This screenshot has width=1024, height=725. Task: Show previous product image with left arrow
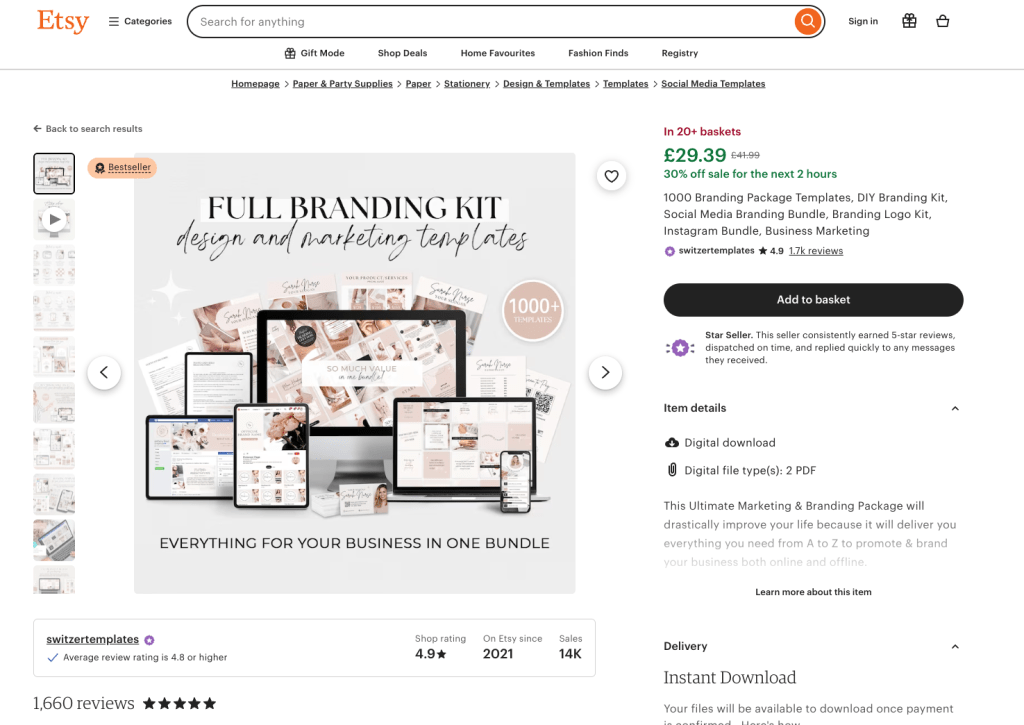[104, 372]
